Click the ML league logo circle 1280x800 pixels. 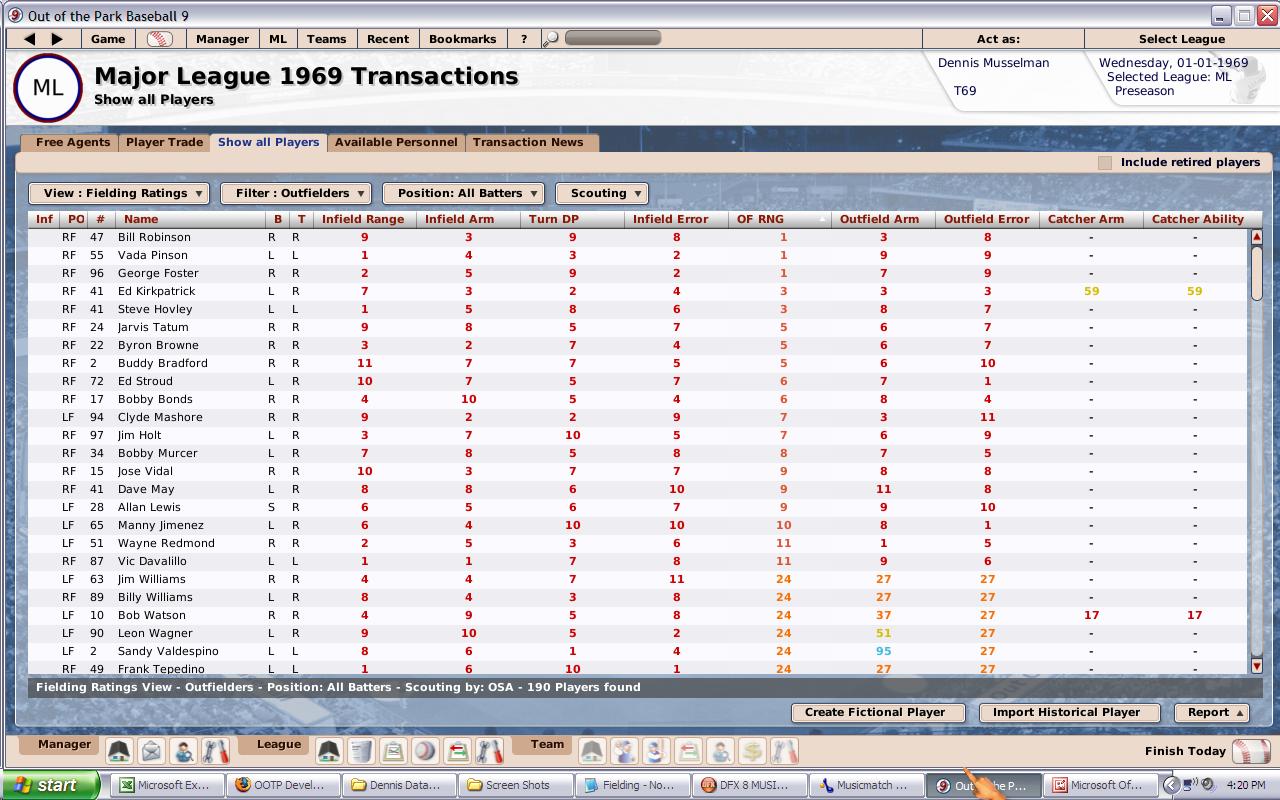coord(47,88)
